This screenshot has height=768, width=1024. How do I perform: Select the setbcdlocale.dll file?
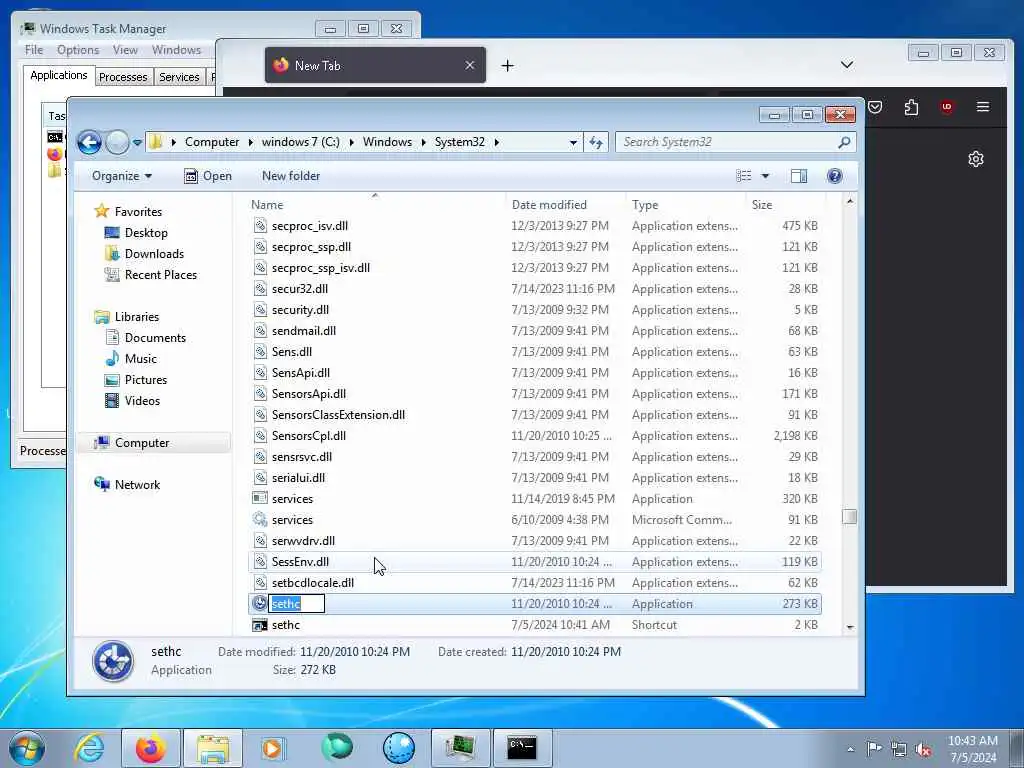(x=535, y=583)
